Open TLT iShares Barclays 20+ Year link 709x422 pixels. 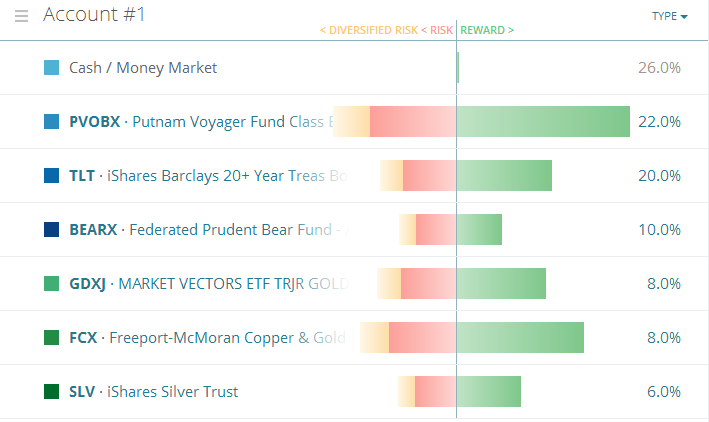coord(200,176)
